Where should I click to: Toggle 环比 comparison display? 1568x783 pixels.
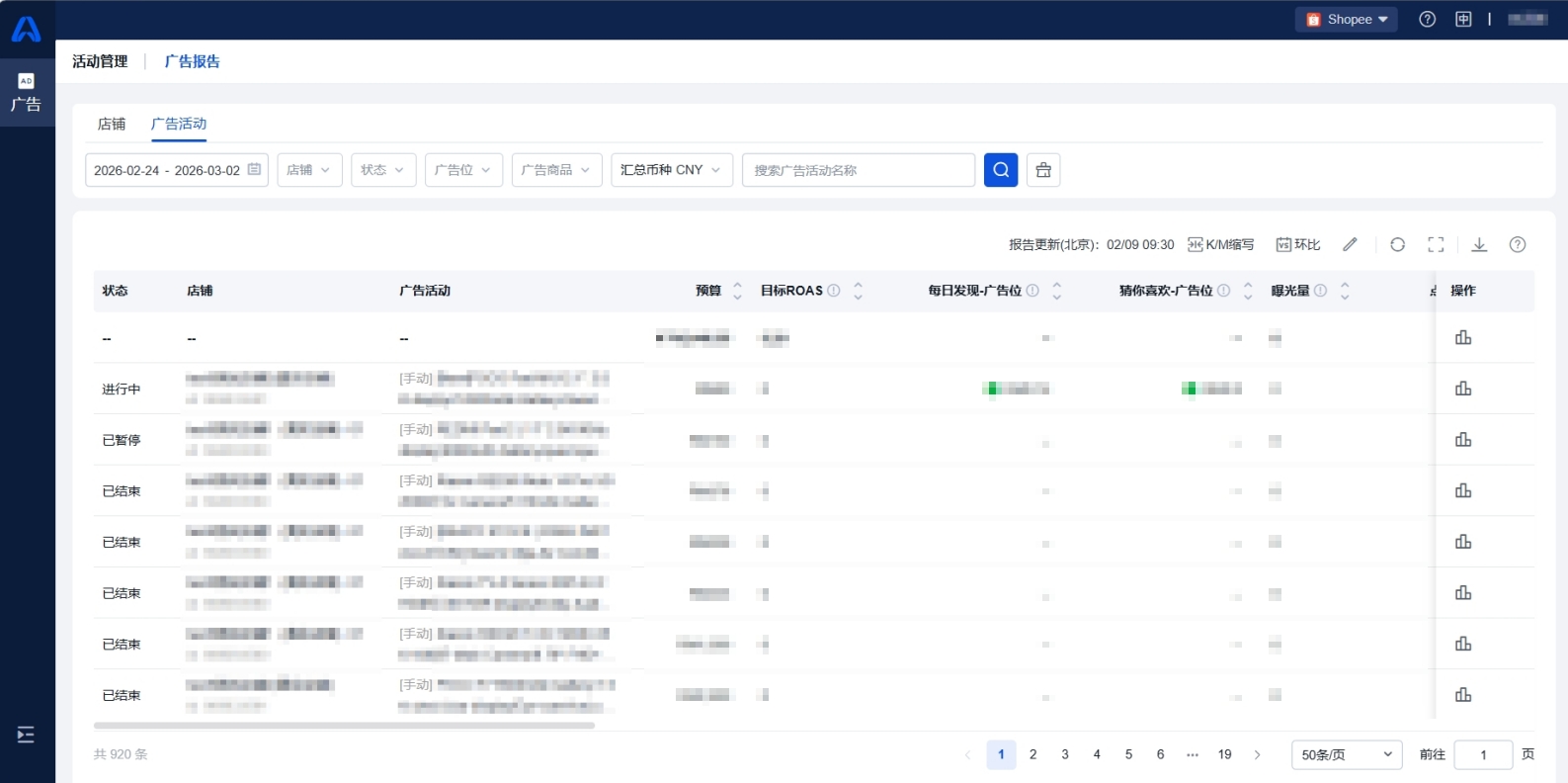[1298, 244]
